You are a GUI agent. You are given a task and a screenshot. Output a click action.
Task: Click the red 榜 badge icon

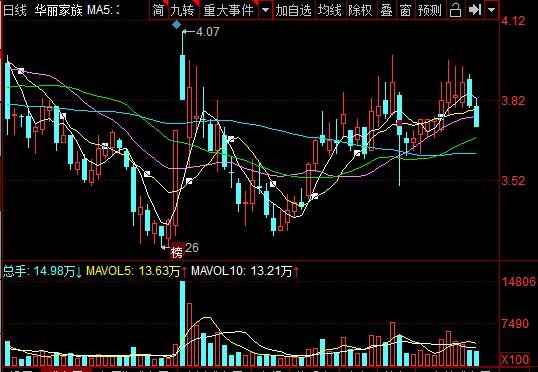[x=177, y=252]
